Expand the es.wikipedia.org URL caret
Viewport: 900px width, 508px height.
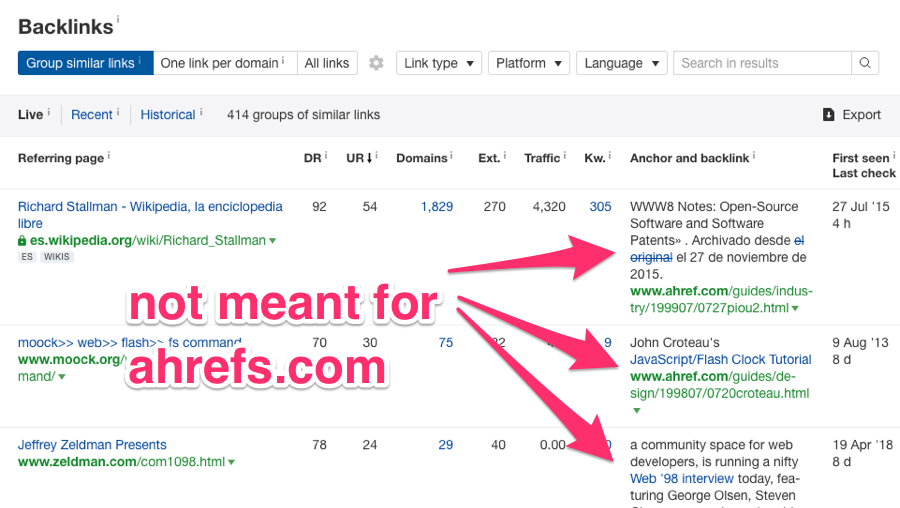[x=273, y=241]
